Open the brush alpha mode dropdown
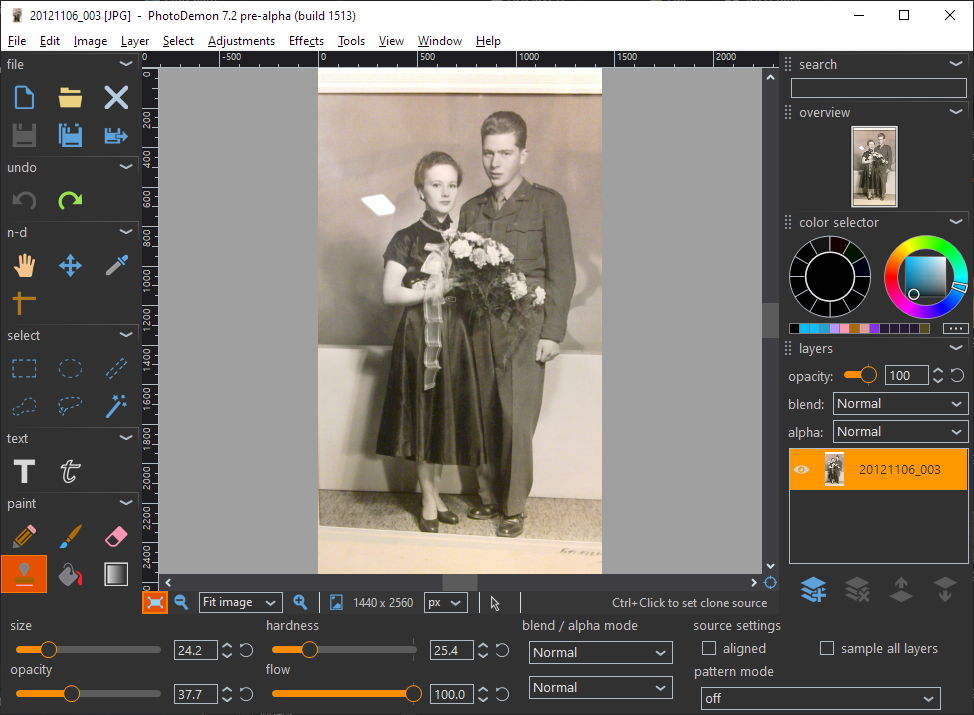The height and width of the screenshot is (715, 974). click(x=601, y=688)
